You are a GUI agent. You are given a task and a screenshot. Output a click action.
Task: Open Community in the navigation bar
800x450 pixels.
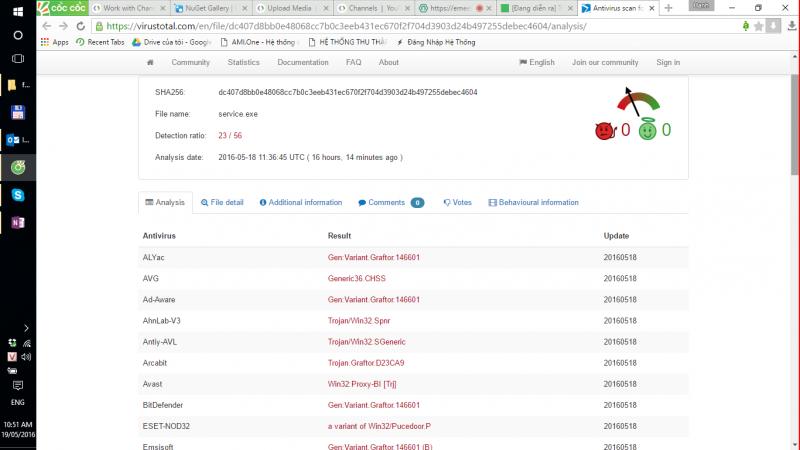click(191, 62)
